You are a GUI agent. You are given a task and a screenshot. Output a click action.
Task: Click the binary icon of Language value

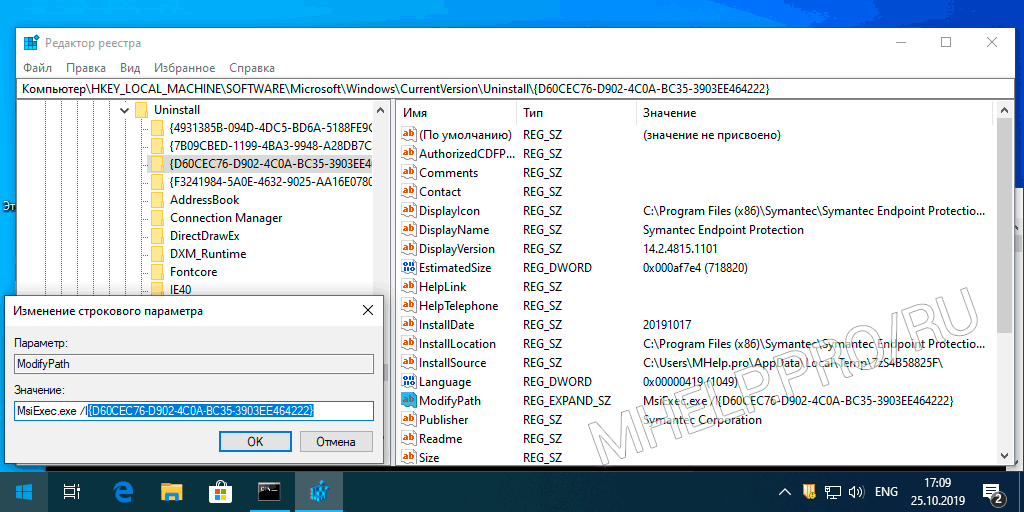[x=409, y=381]
